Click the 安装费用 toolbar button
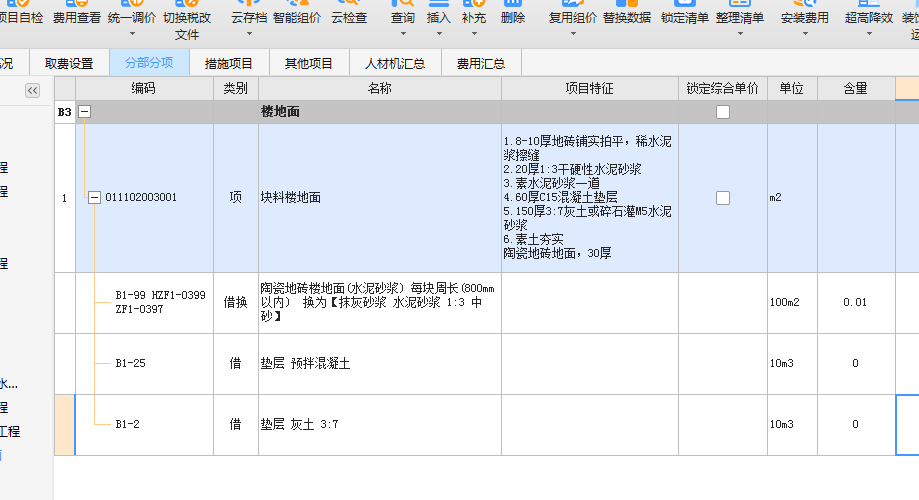 coord(805,13)
